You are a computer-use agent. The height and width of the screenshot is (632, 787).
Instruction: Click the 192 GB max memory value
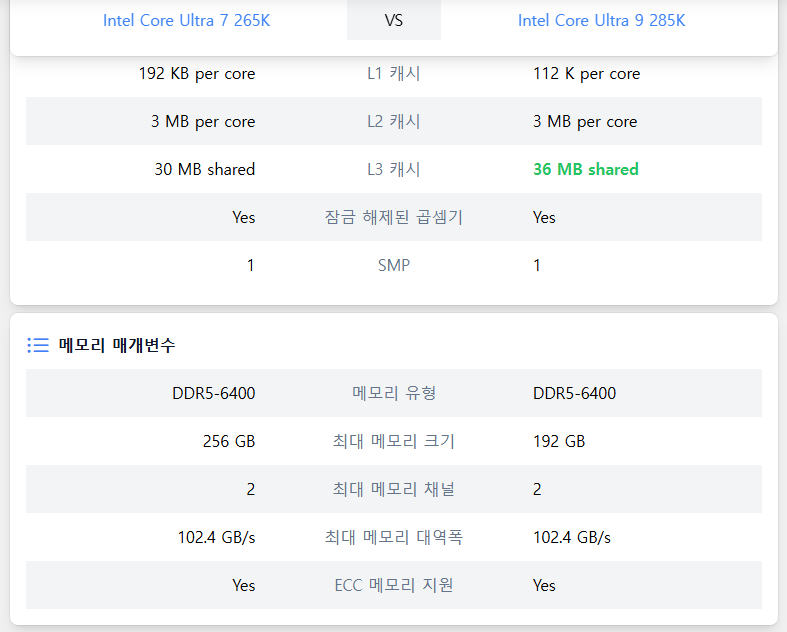[559, 441]
